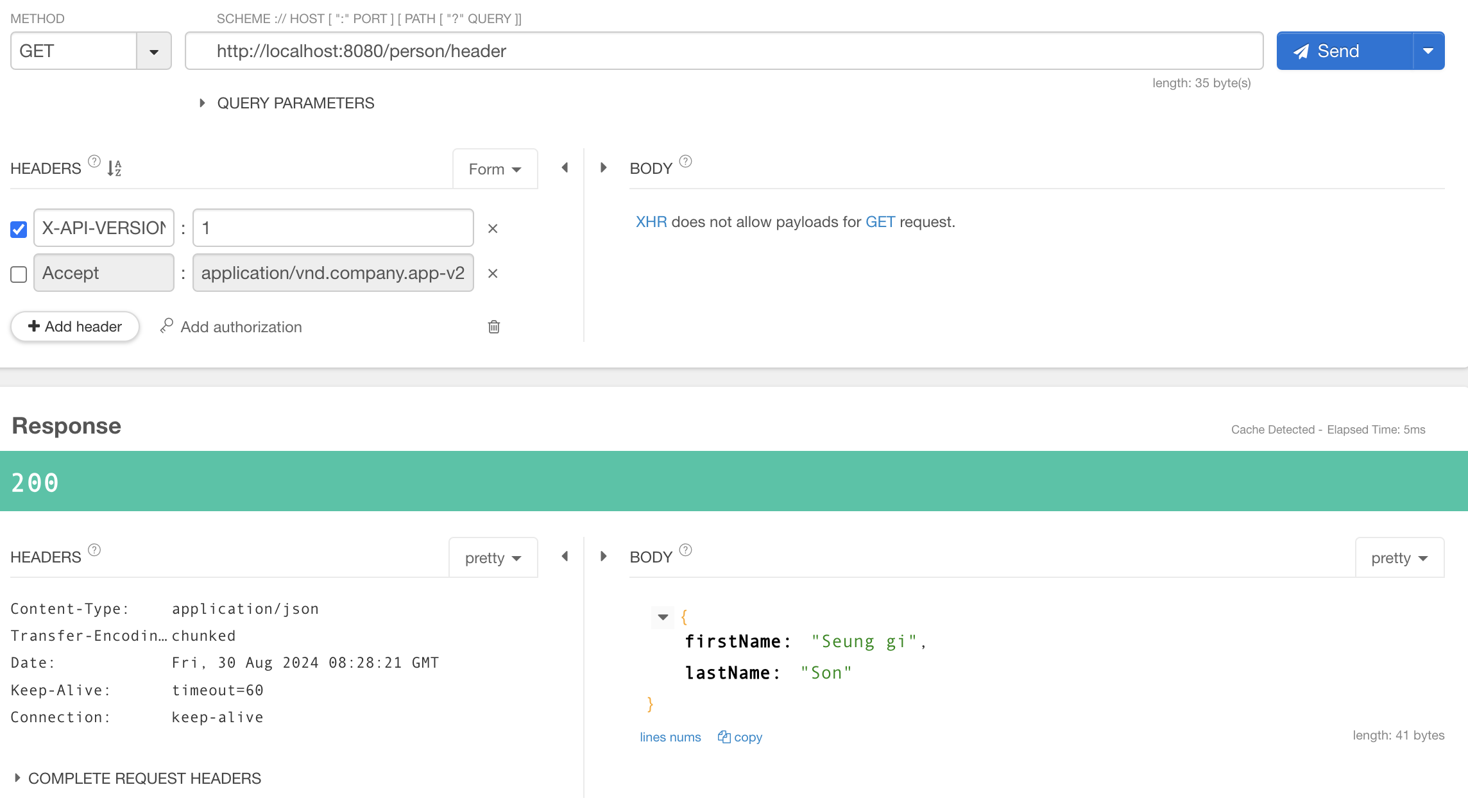Click the lines nums link

[x=670, y=737]
